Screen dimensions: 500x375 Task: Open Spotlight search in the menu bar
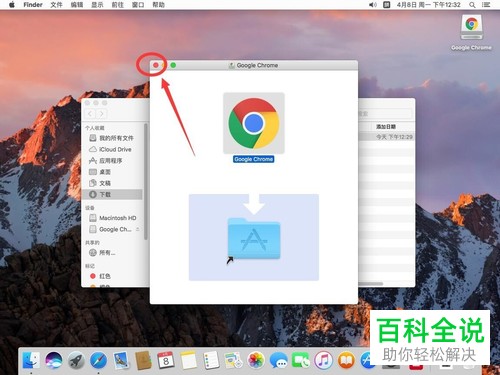coord(472,5)
